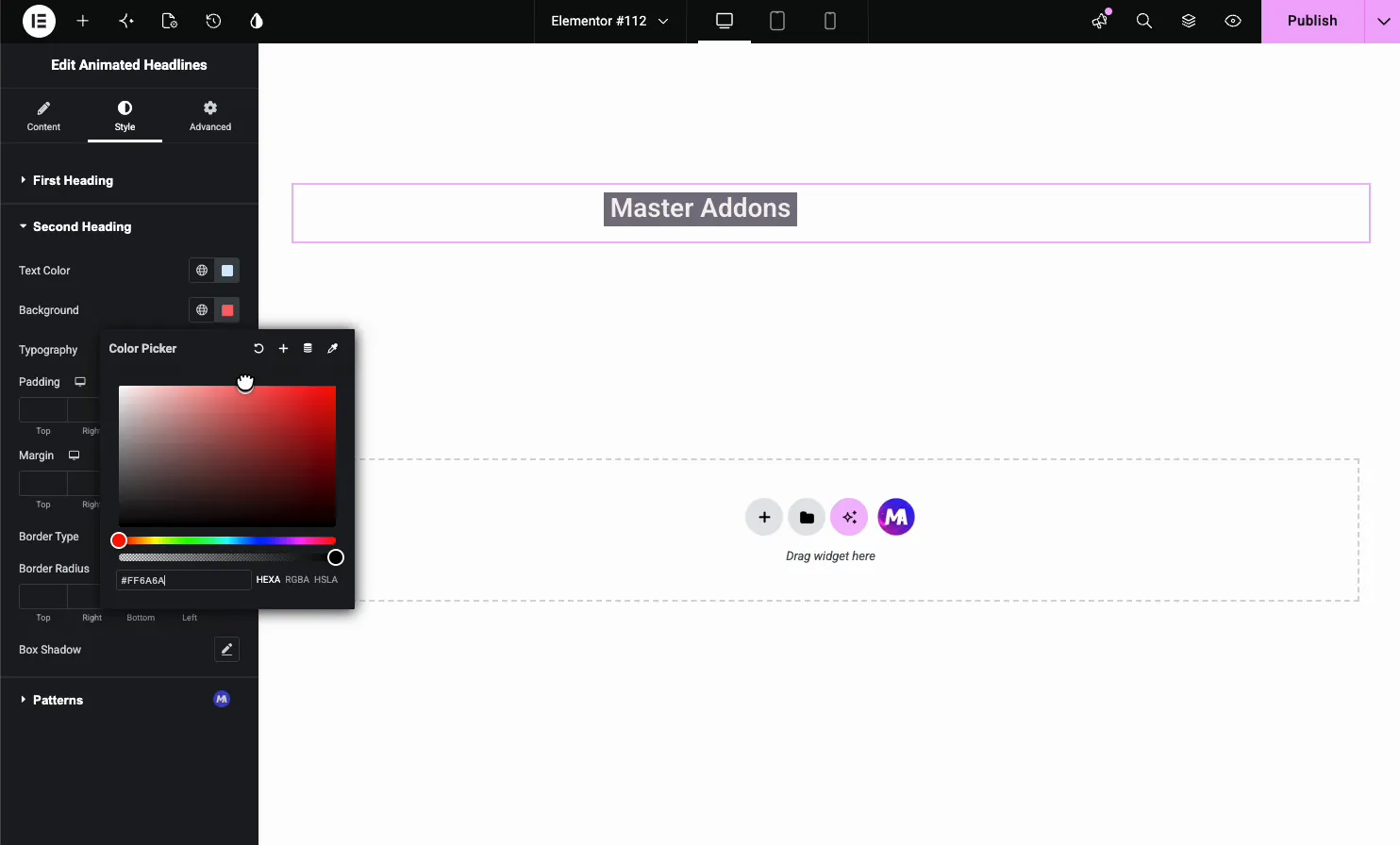Switch to mobile responsive view
Image resolution: width=1400 pixels, height=845 pixels.
click(830, 21)
